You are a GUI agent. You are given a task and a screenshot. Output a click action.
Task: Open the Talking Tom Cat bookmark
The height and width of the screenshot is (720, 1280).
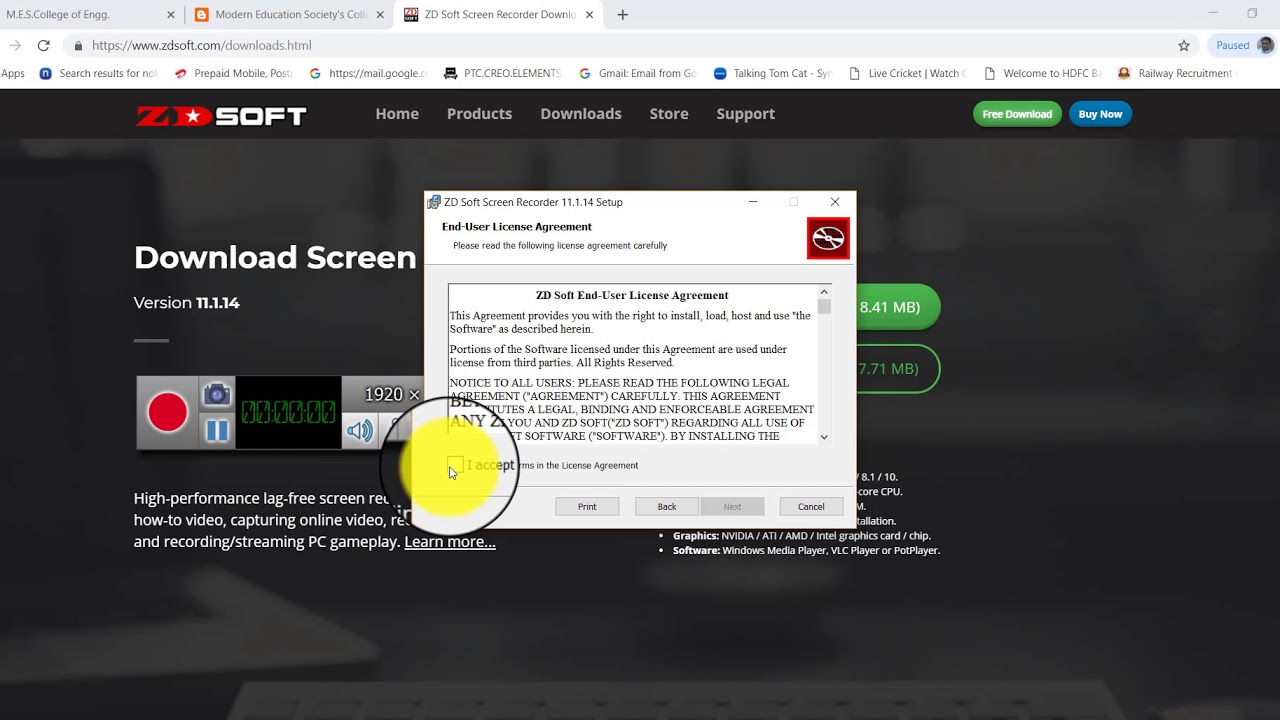click(773, 73)
